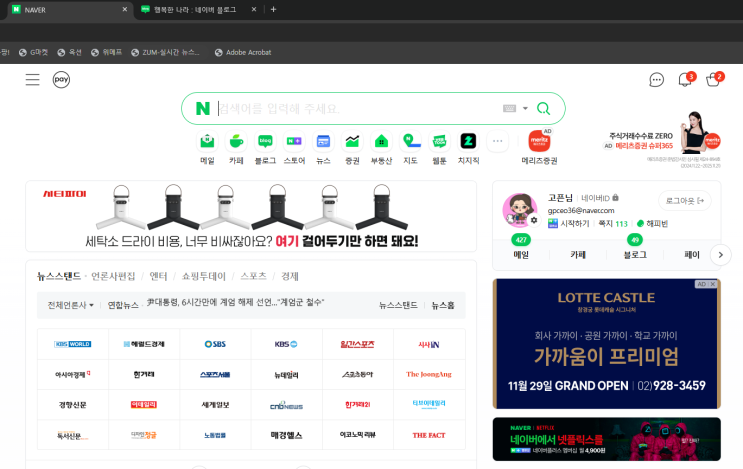Select the 메일 tab in profile box
The width and height of the screenshot is (743, 469).
pos(521,254)
